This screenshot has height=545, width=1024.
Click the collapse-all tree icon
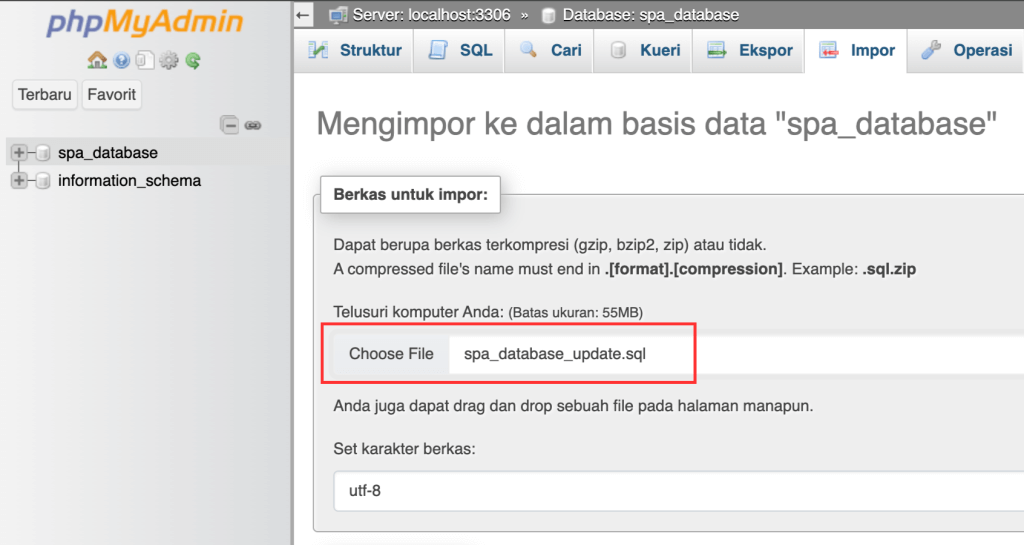click(230, 125)
